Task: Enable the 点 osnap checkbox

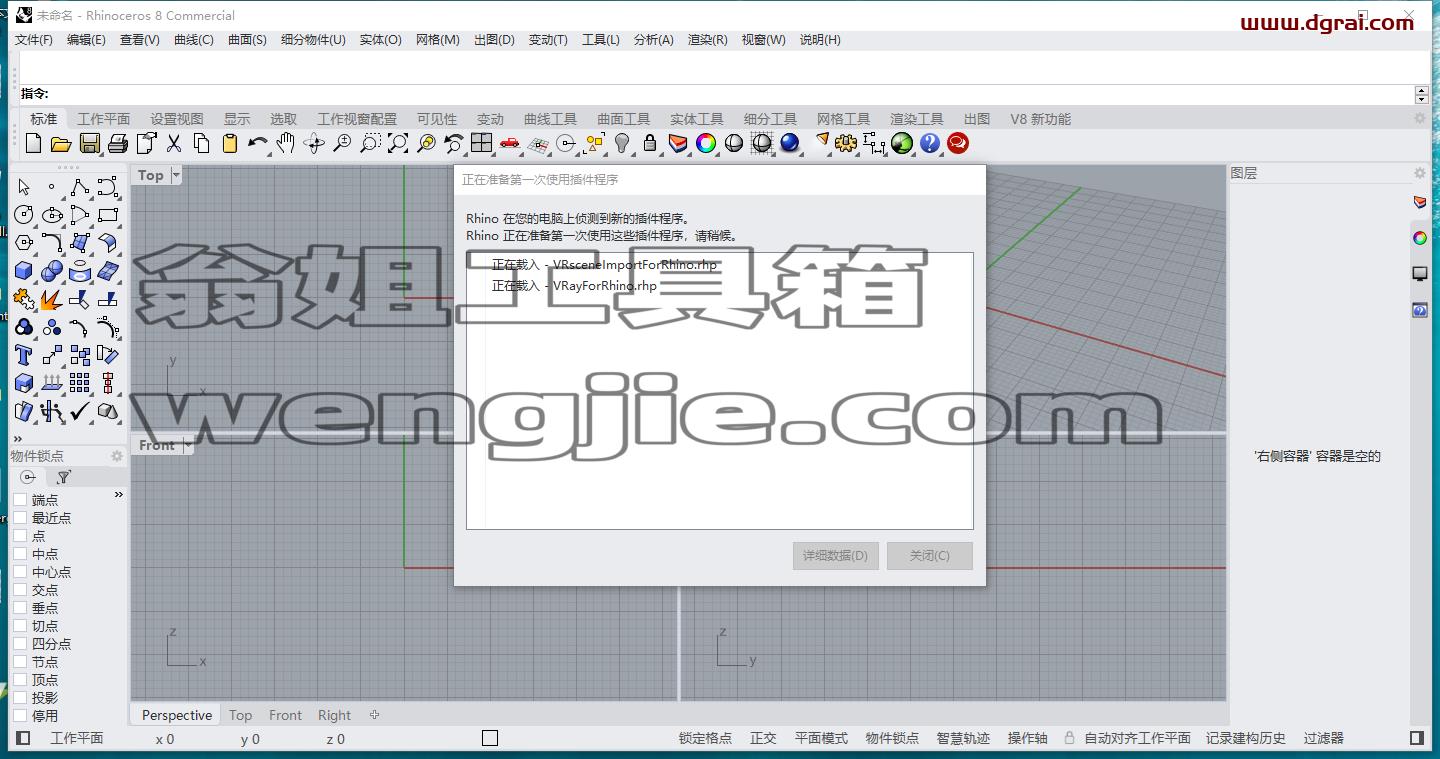Action: 20,535
